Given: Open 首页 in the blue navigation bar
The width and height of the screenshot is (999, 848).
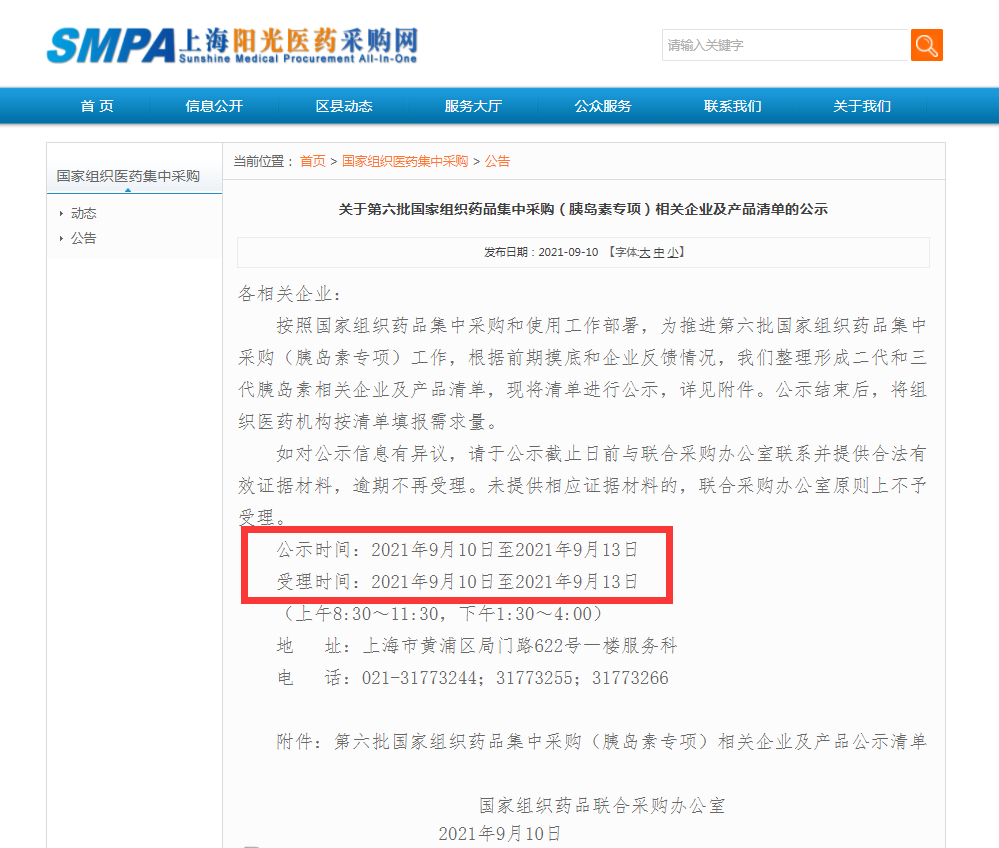Looking at the screenshot, I should tap(97, 106).
